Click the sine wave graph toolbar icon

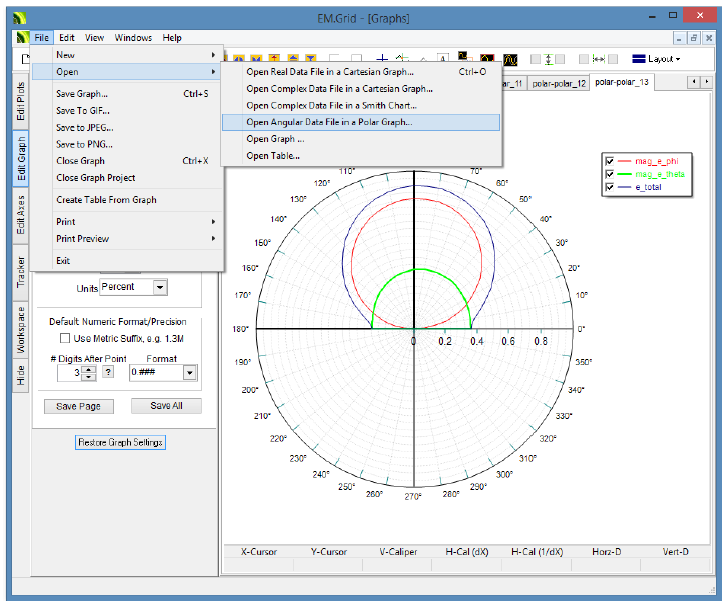[x=510, y=59]
